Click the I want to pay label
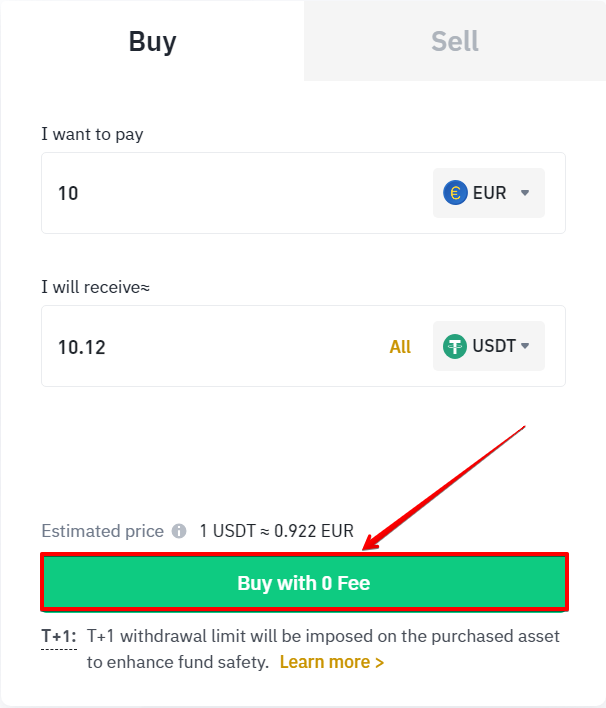Image resolution: width=606 pixels, height=708 pixels. tap(92, 134)
